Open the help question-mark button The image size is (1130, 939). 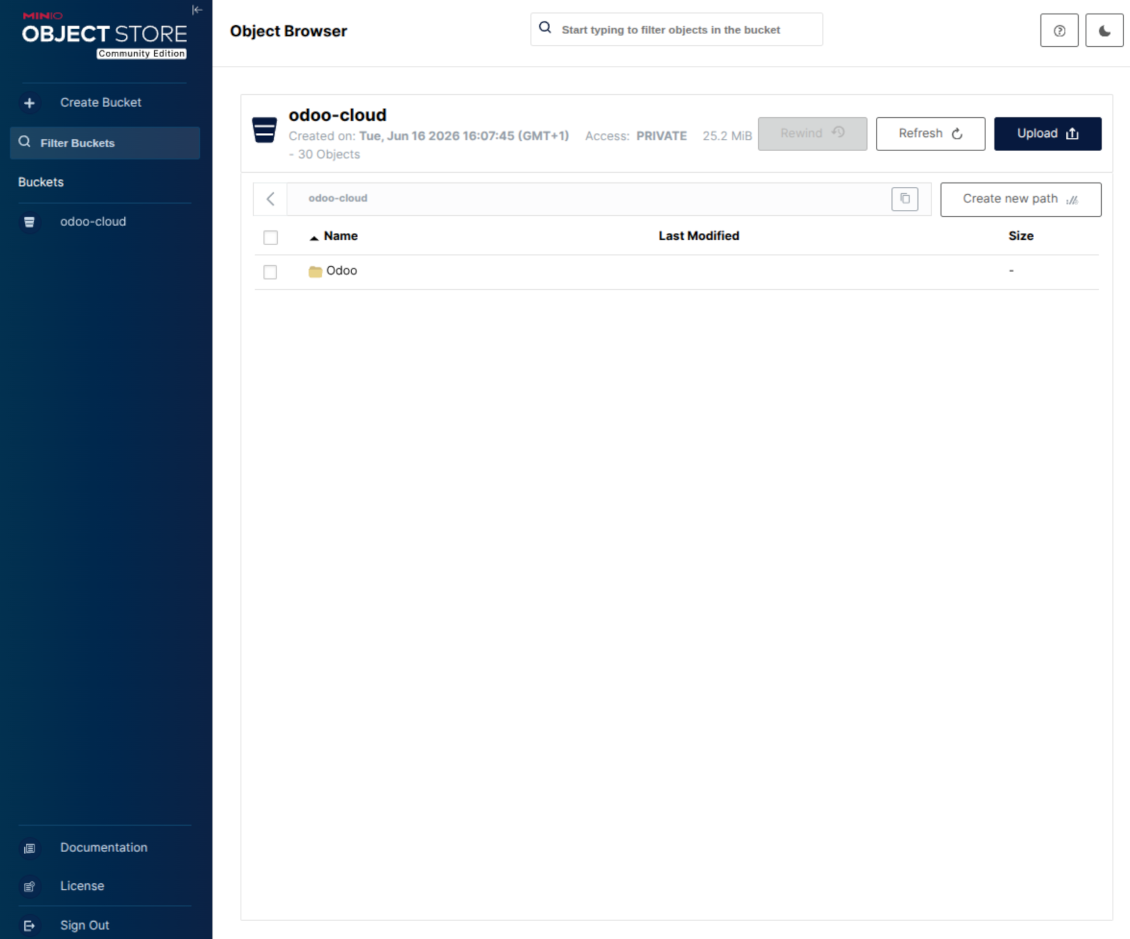[x=1059, y=30]
